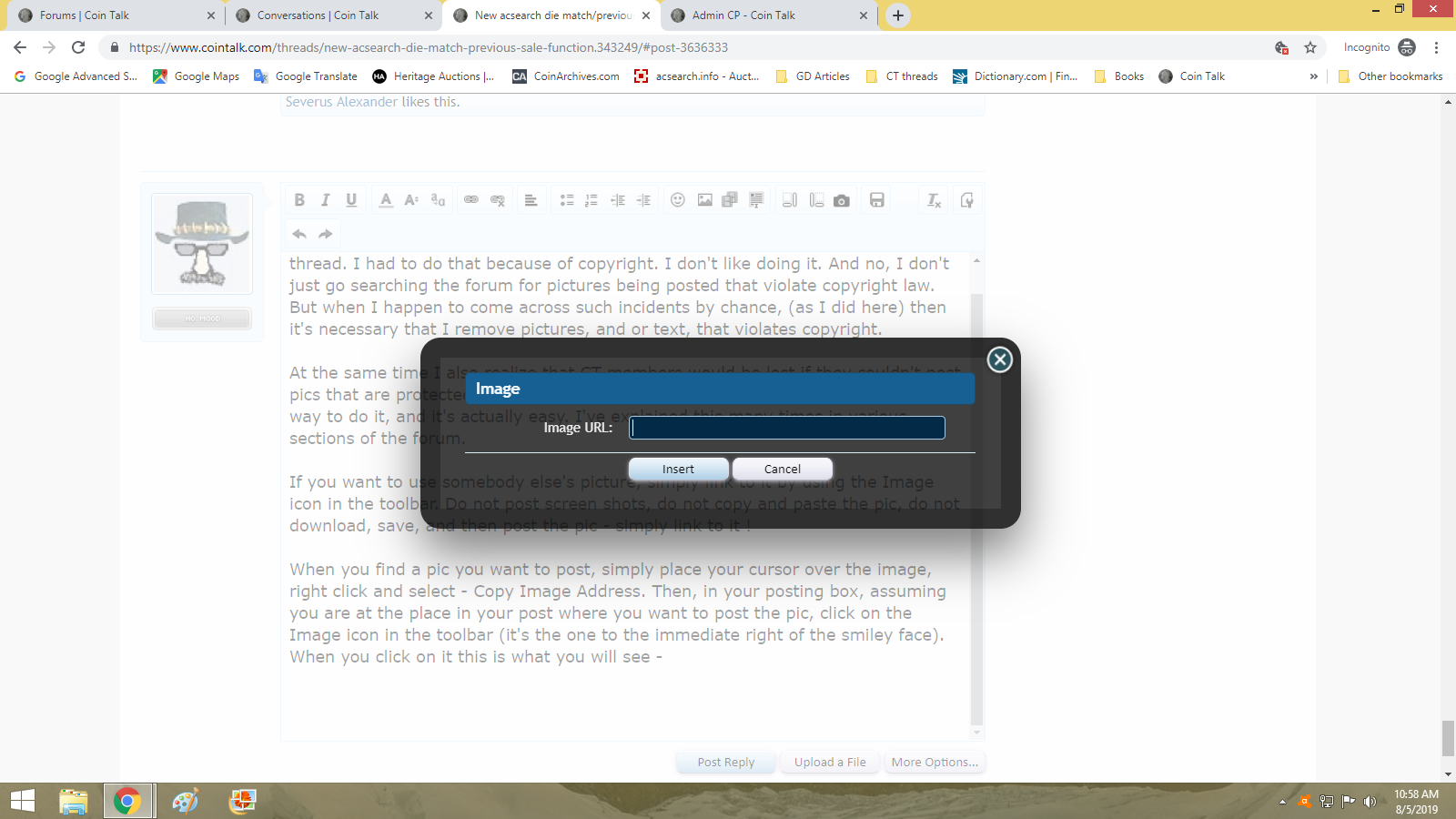Open the Google Maps bookmark
1456x819 pixels.
(196, 76)
